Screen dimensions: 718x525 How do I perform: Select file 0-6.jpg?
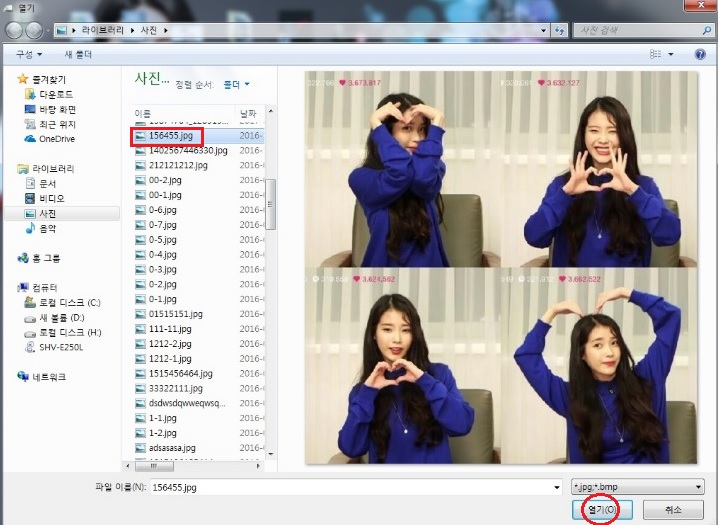[x=163, y=210]
